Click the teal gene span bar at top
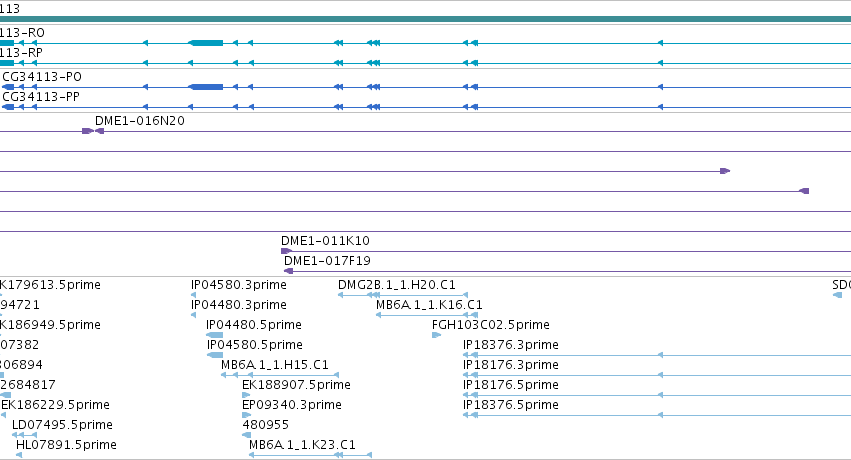Image resolution: width=851 pixels, height=460 pixels. pyautogui.click(x=426, y=19)
